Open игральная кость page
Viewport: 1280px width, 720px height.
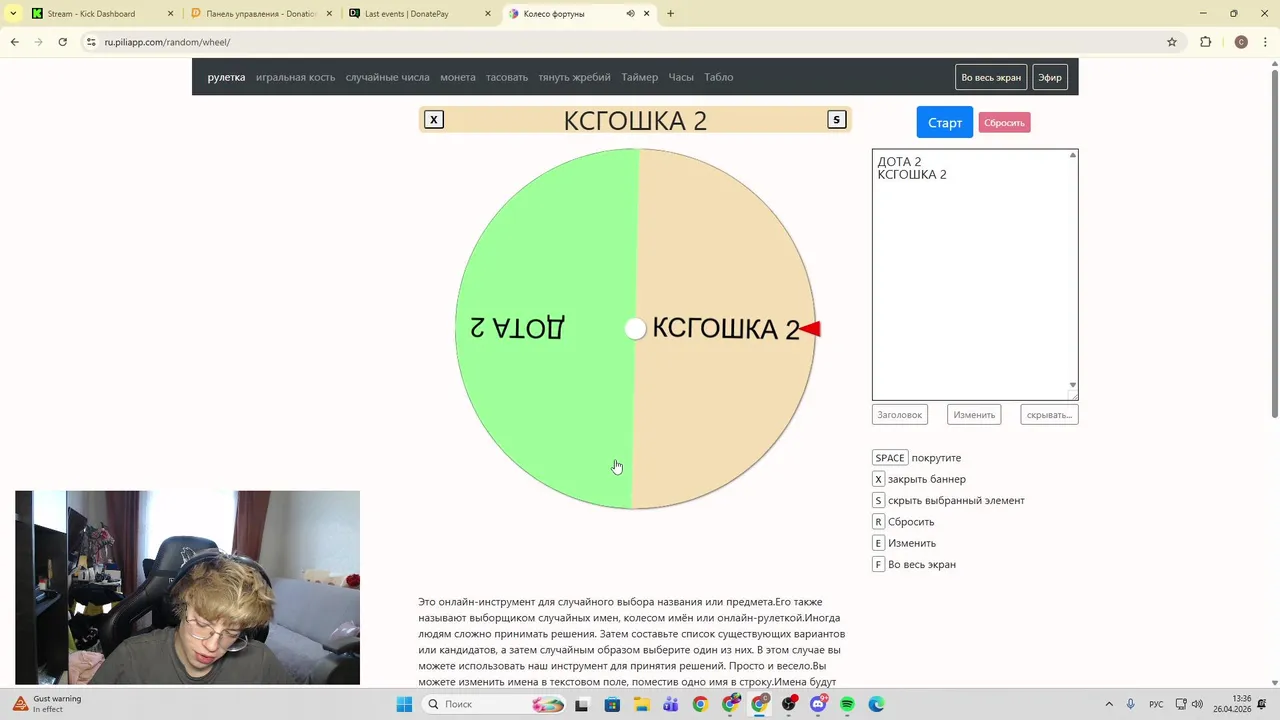point(295,77)
